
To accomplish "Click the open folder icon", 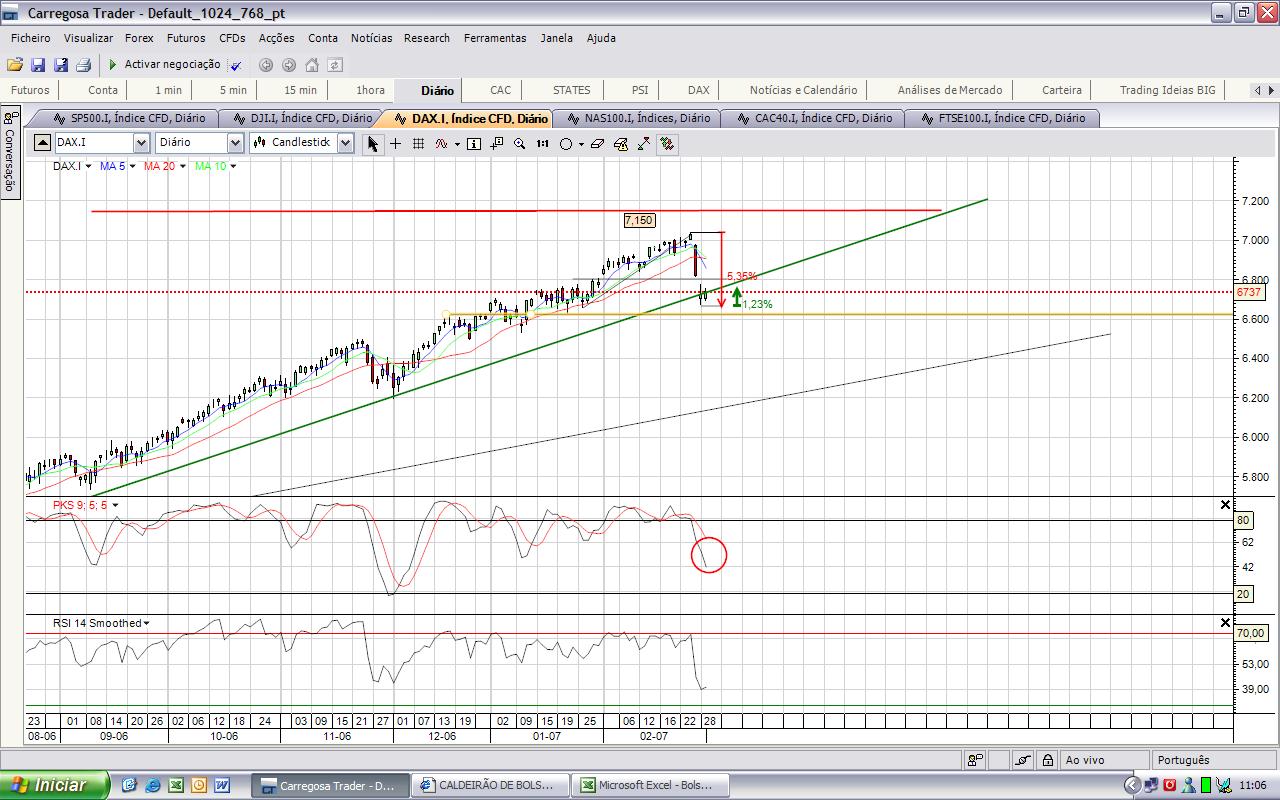I will [15, 65].
